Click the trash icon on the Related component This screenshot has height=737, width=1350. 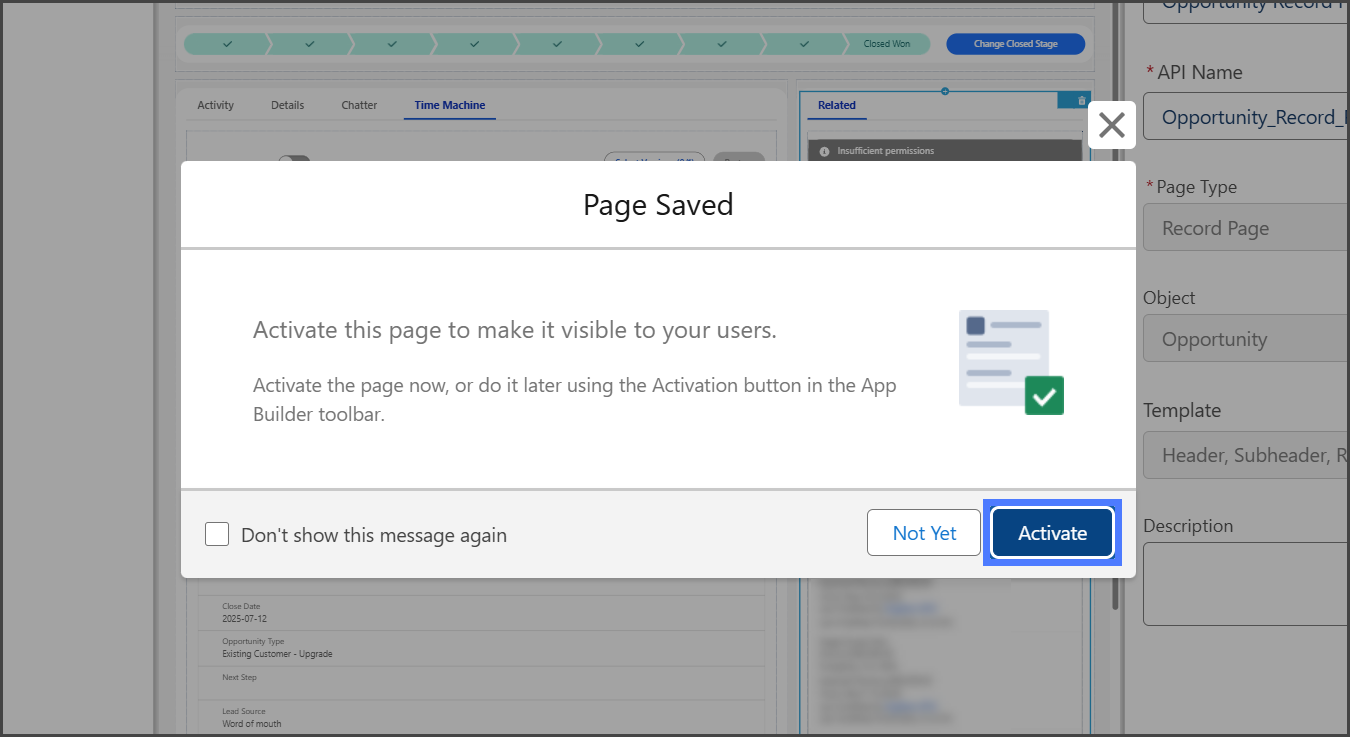(1081, 101)
